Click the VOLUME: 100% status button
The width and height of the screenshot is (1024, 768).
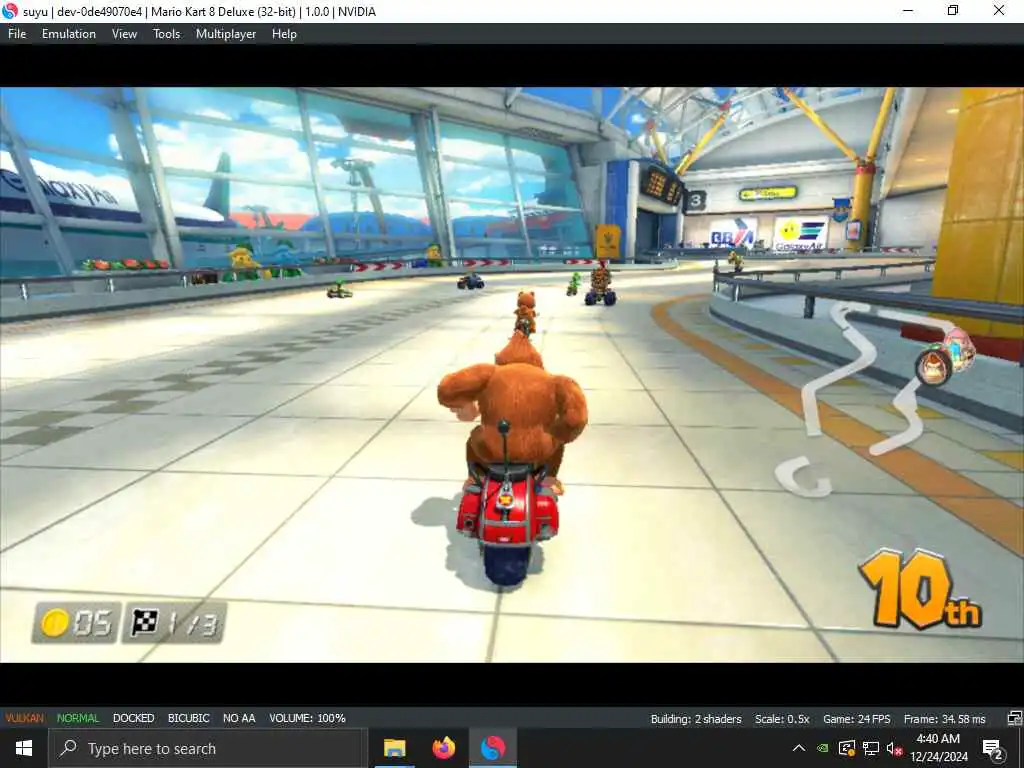click(x=307, y=718)
